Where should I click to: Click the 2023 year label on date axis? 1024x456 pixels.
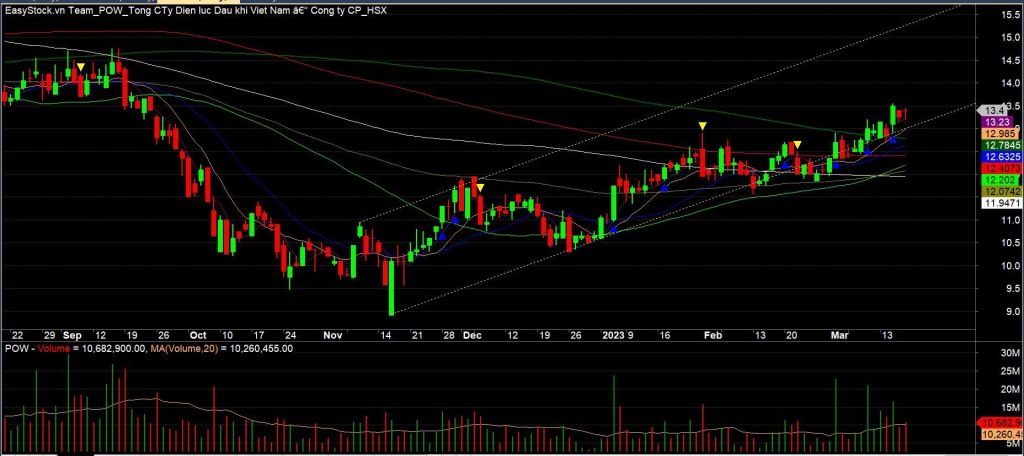click(615, 335)
